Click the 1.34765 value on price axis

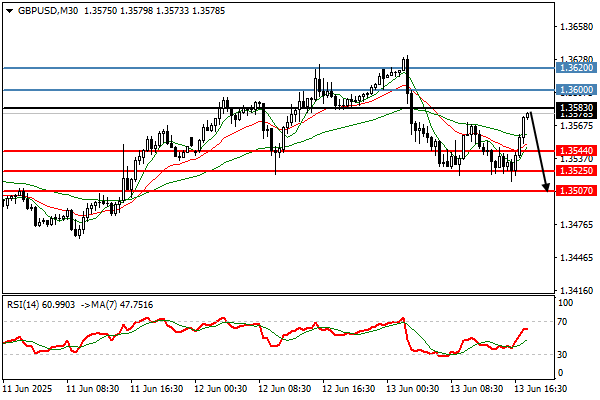(x=573, y=225)
